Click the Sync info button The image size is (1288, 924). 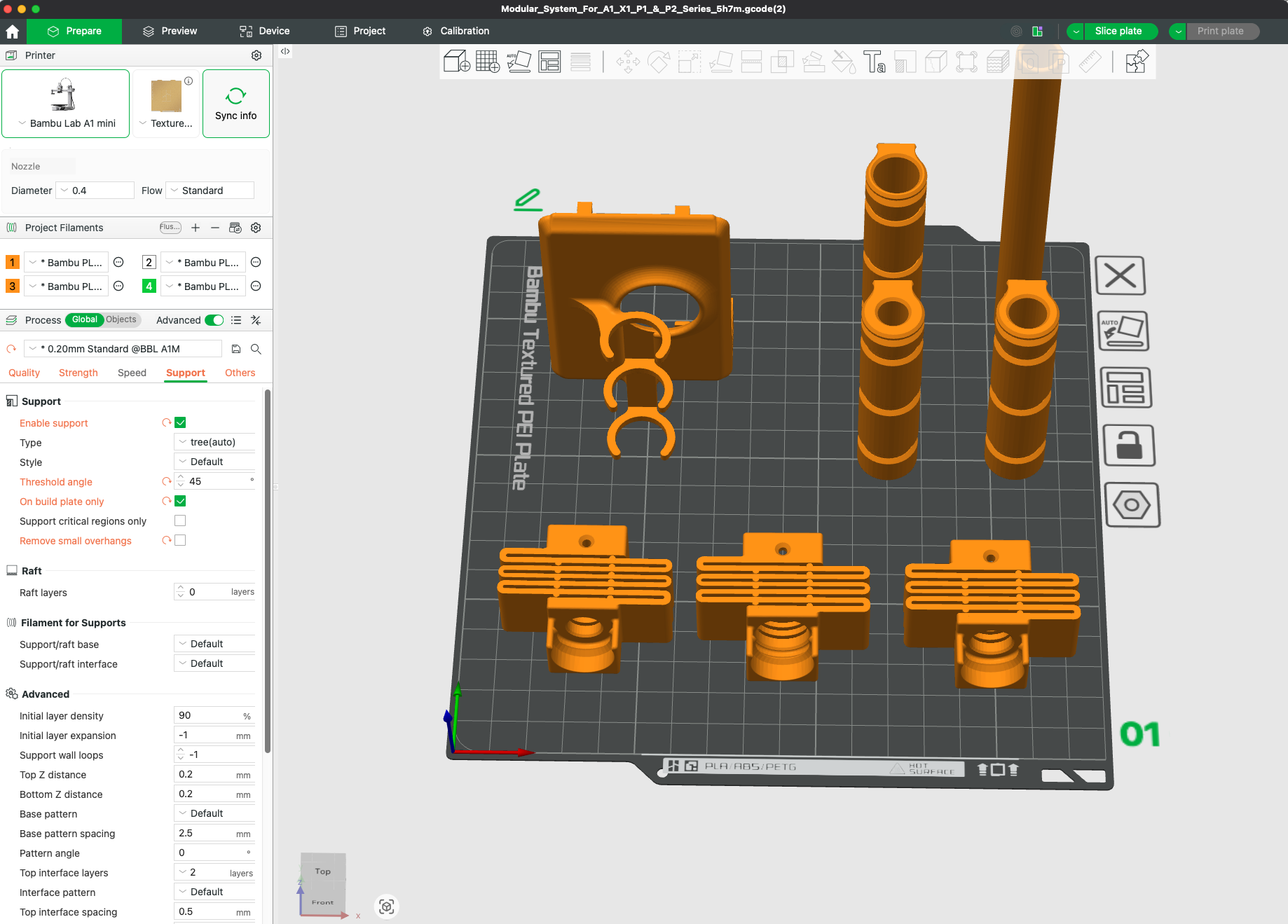[236, 104]
